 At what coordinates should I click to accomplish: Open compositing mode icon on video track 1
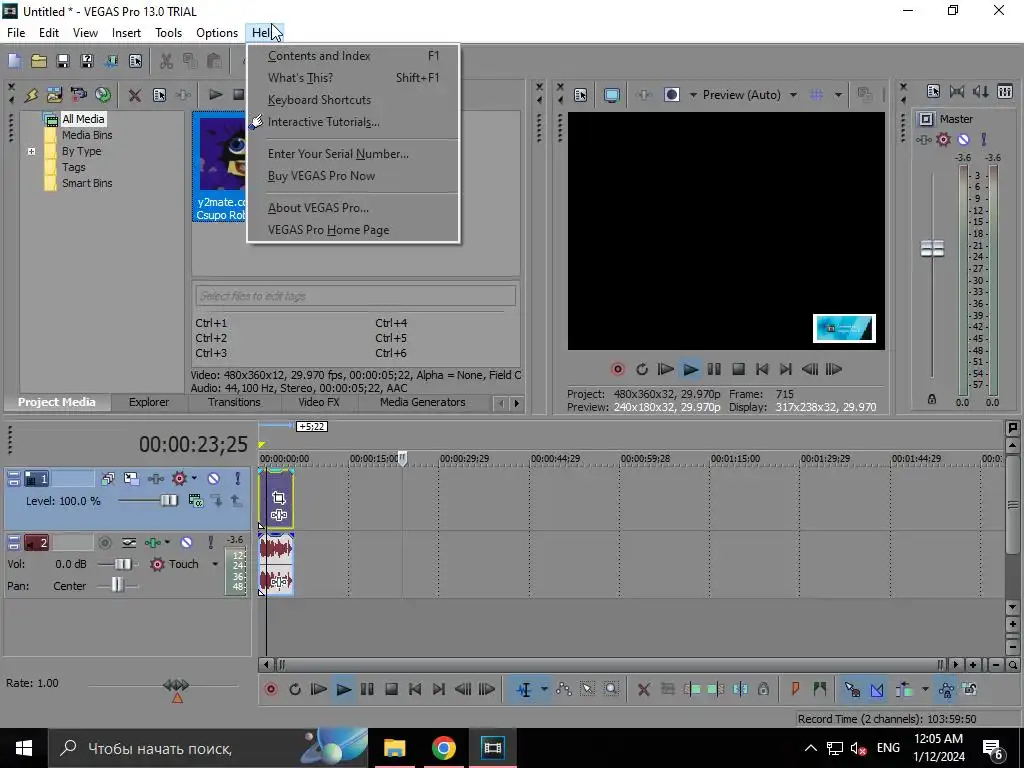point(195,501)
